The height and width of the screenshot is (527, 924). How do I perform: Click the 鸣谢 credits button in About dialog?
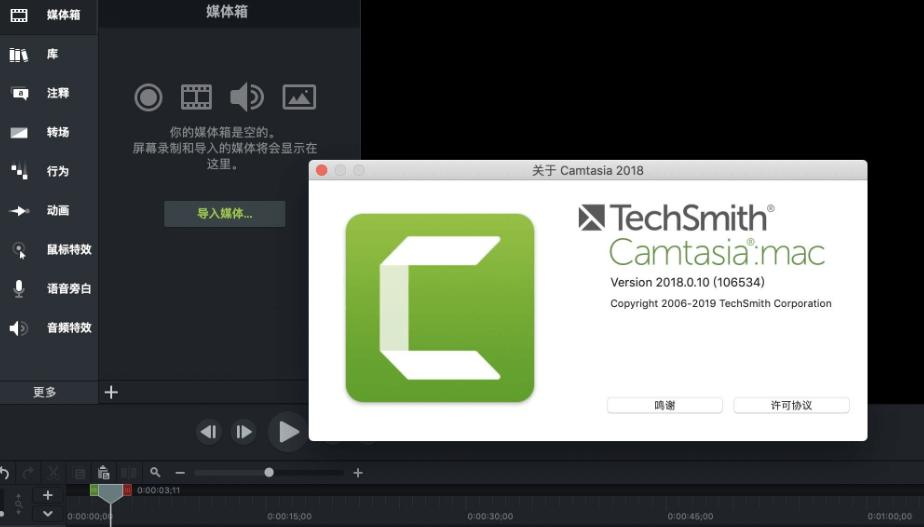pyautogui.click(x=665, y=405)
